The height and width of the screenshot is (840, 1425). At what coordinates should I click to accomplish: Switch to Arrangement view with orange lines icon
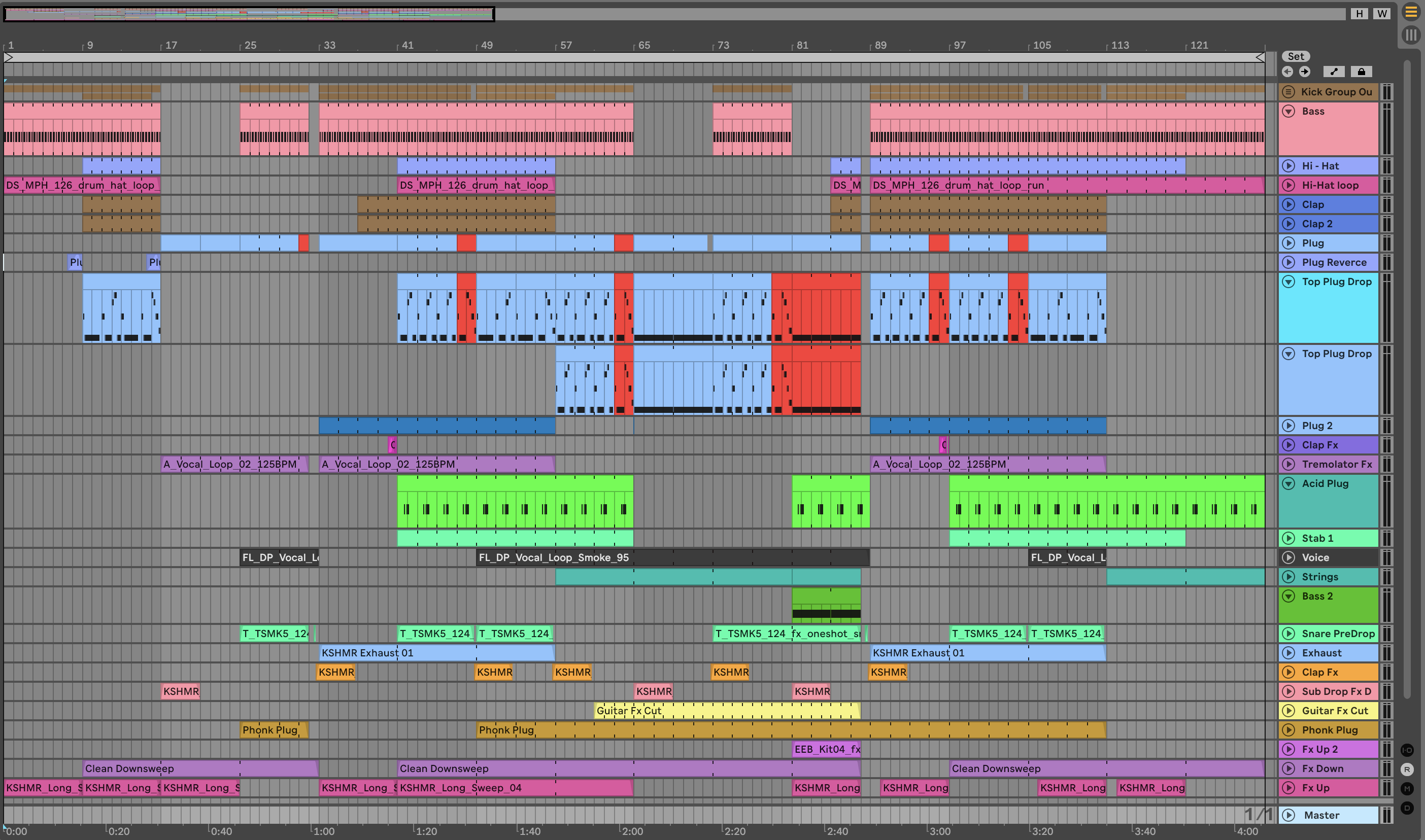pyautogui.click(x=1410, y=12)
